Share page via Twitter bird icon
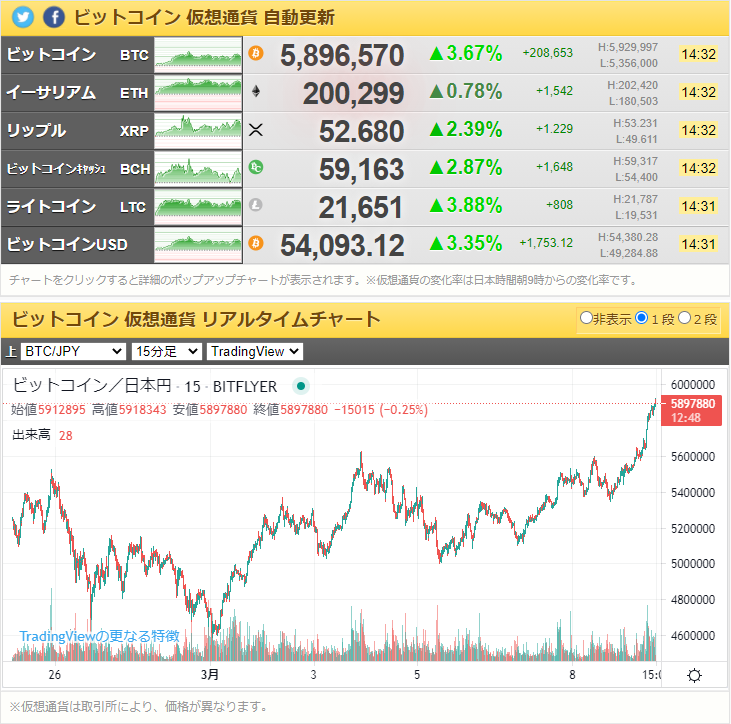The image size is (731, 724). pos(23,18)
